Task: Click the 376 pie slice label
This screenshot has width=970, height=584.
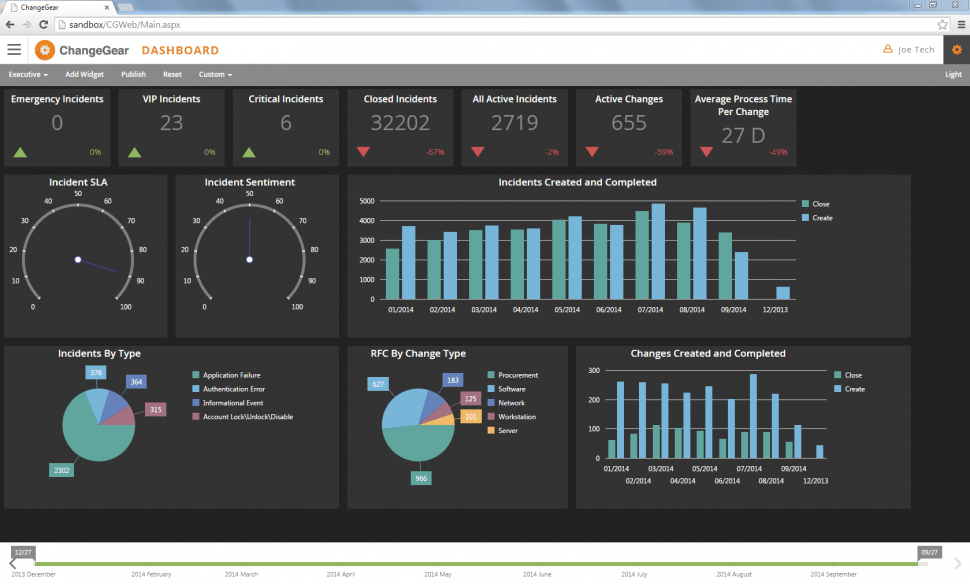Action: click(96, 372)
